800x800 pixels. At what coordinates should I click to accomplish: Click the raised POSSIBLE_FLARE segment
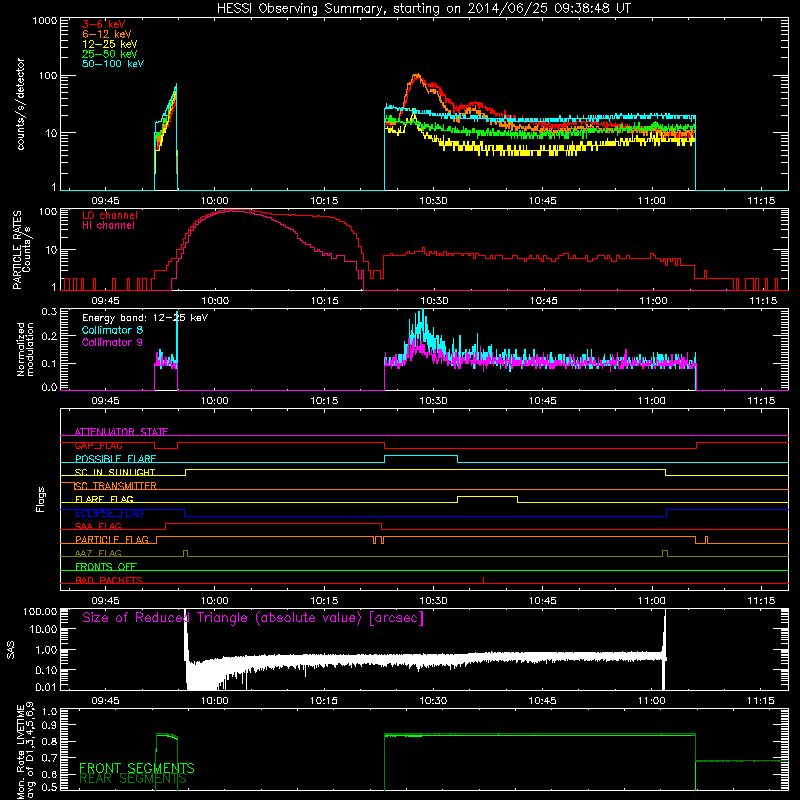[421, 456]
